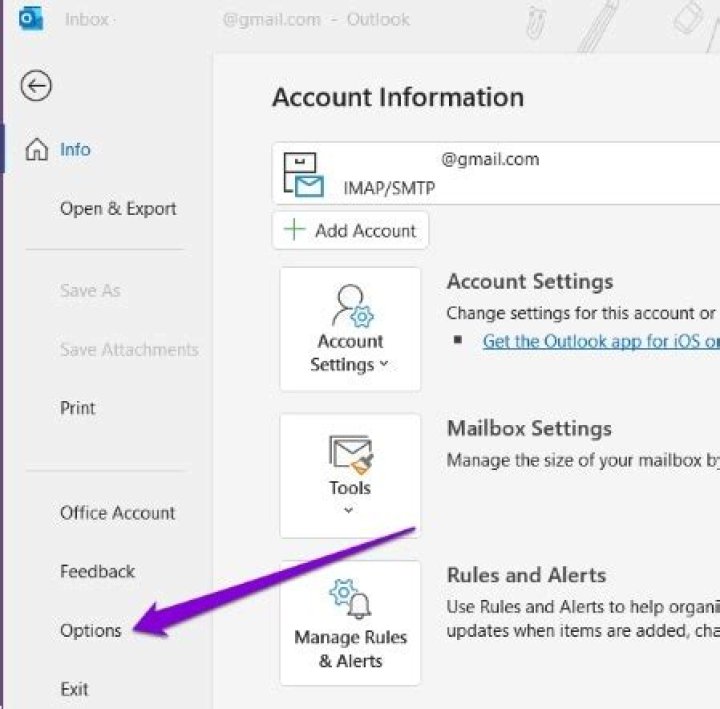
Task: Click the back arrow to leave backstage view
Action: tap(36, 87)
